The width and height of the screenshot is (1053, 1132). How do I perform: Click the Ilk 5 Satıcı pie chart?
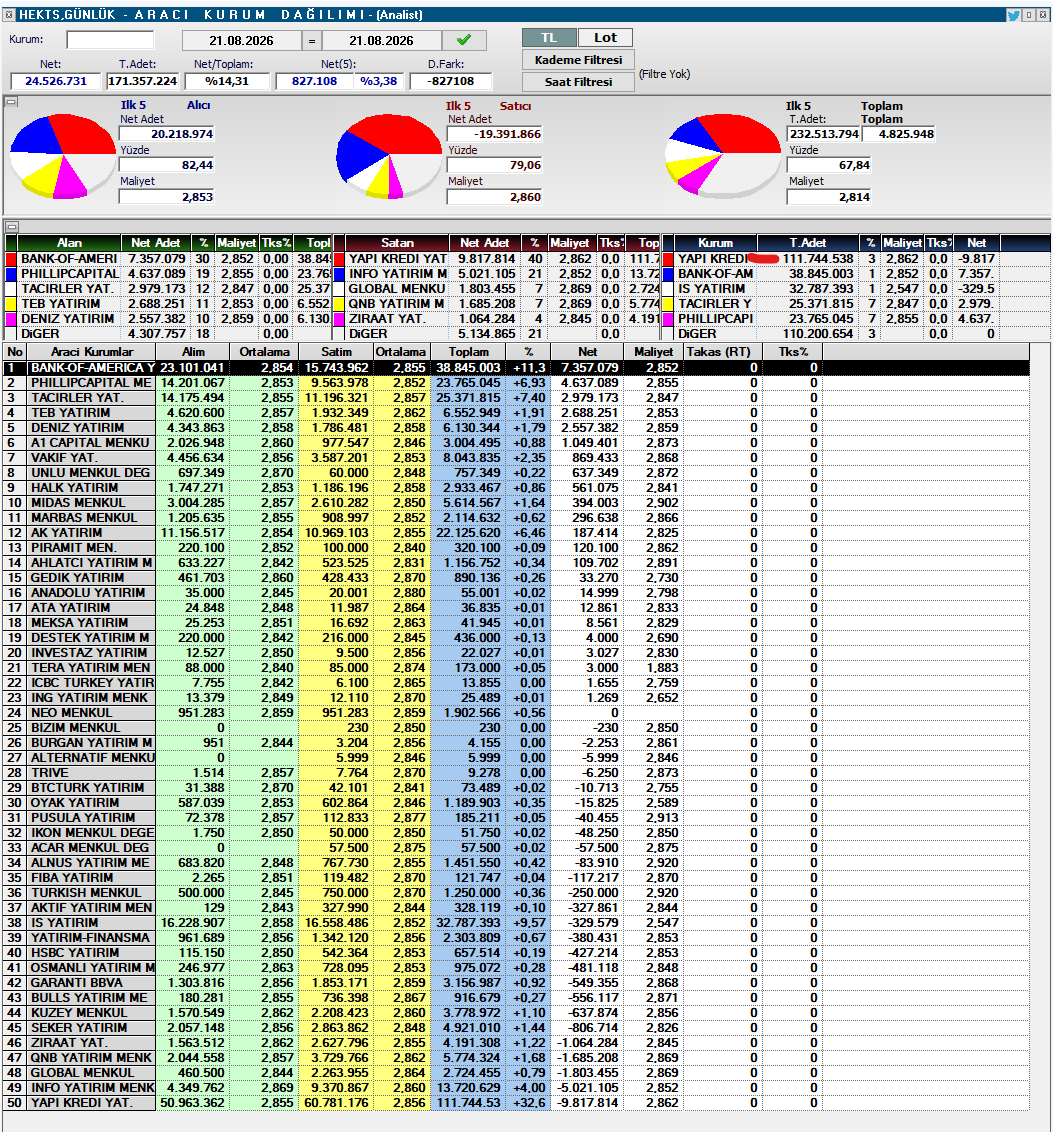click(389, 154)
